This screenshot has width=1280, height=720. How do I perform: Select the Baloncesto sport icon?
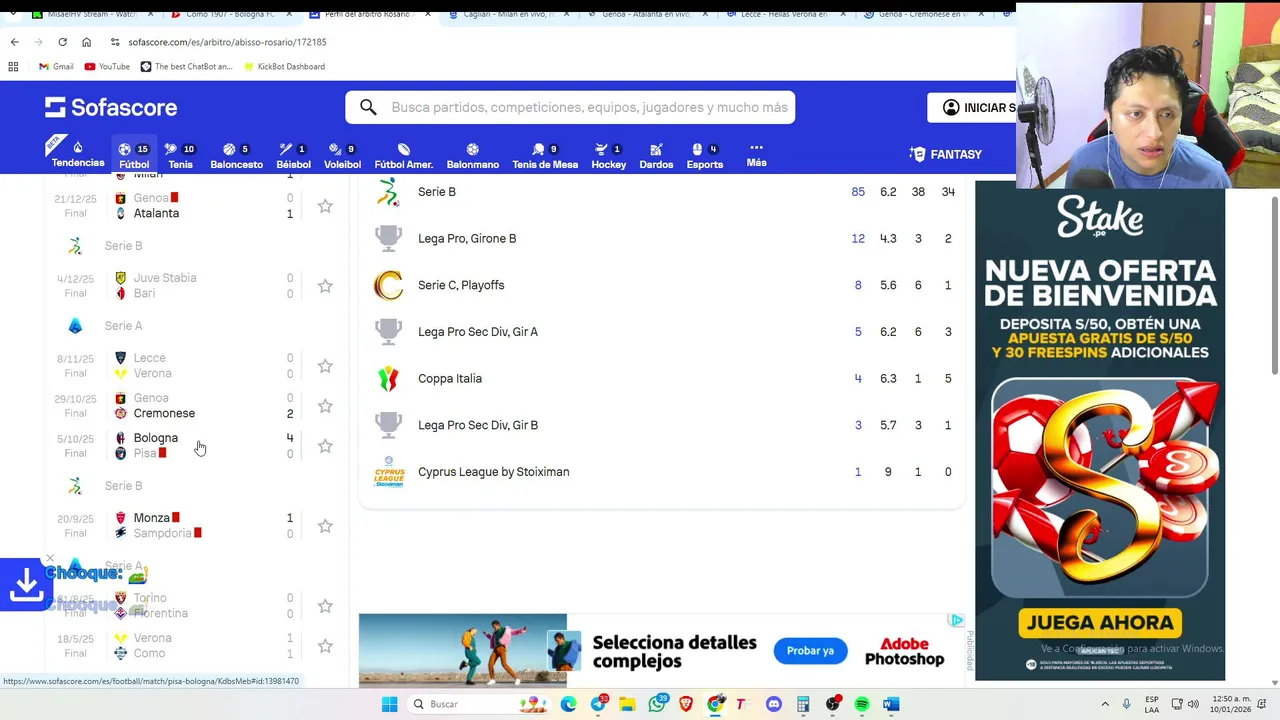(x=237, y=155)
